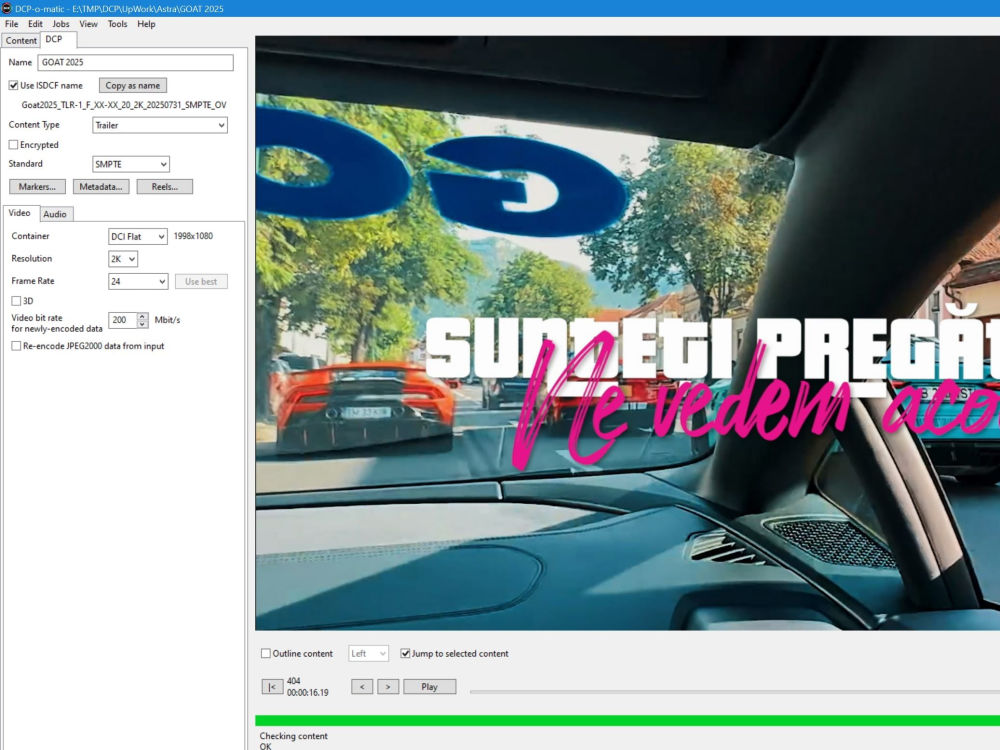1000x750 pixels.
Task: Open the Left eye dropdown
Action: point(369,654)
